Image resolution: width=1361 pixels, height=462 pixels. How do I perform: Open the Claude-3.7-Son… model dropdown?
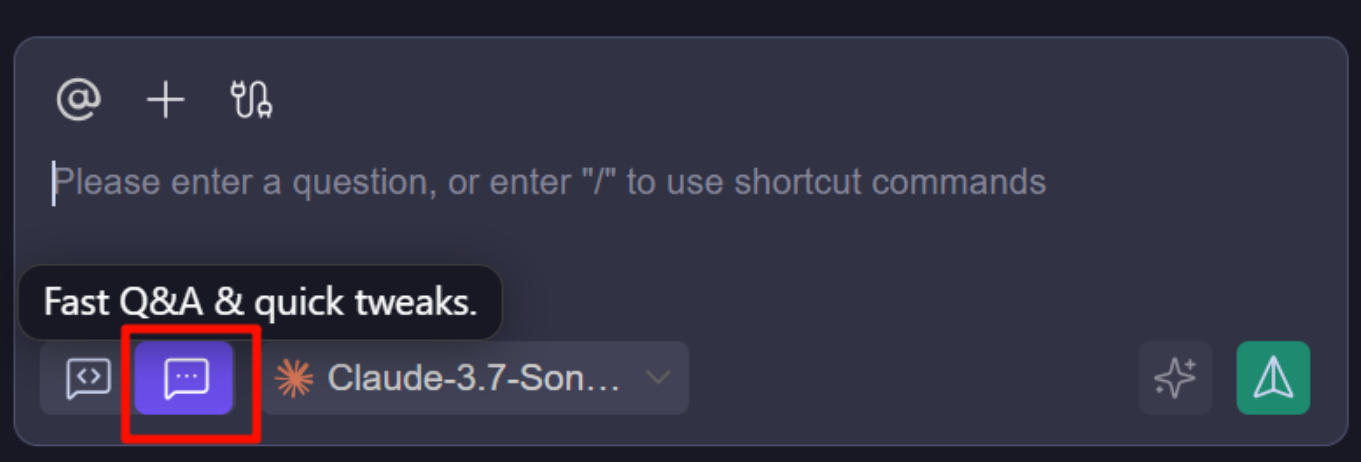[475, 378]
